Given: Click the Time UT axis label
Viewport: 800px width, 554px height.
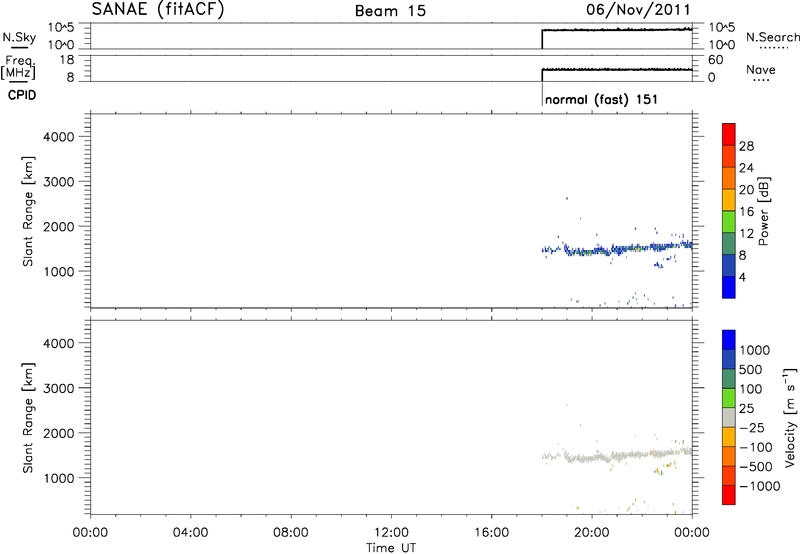Looking at the screenshot, I should (x=391, y=547).
